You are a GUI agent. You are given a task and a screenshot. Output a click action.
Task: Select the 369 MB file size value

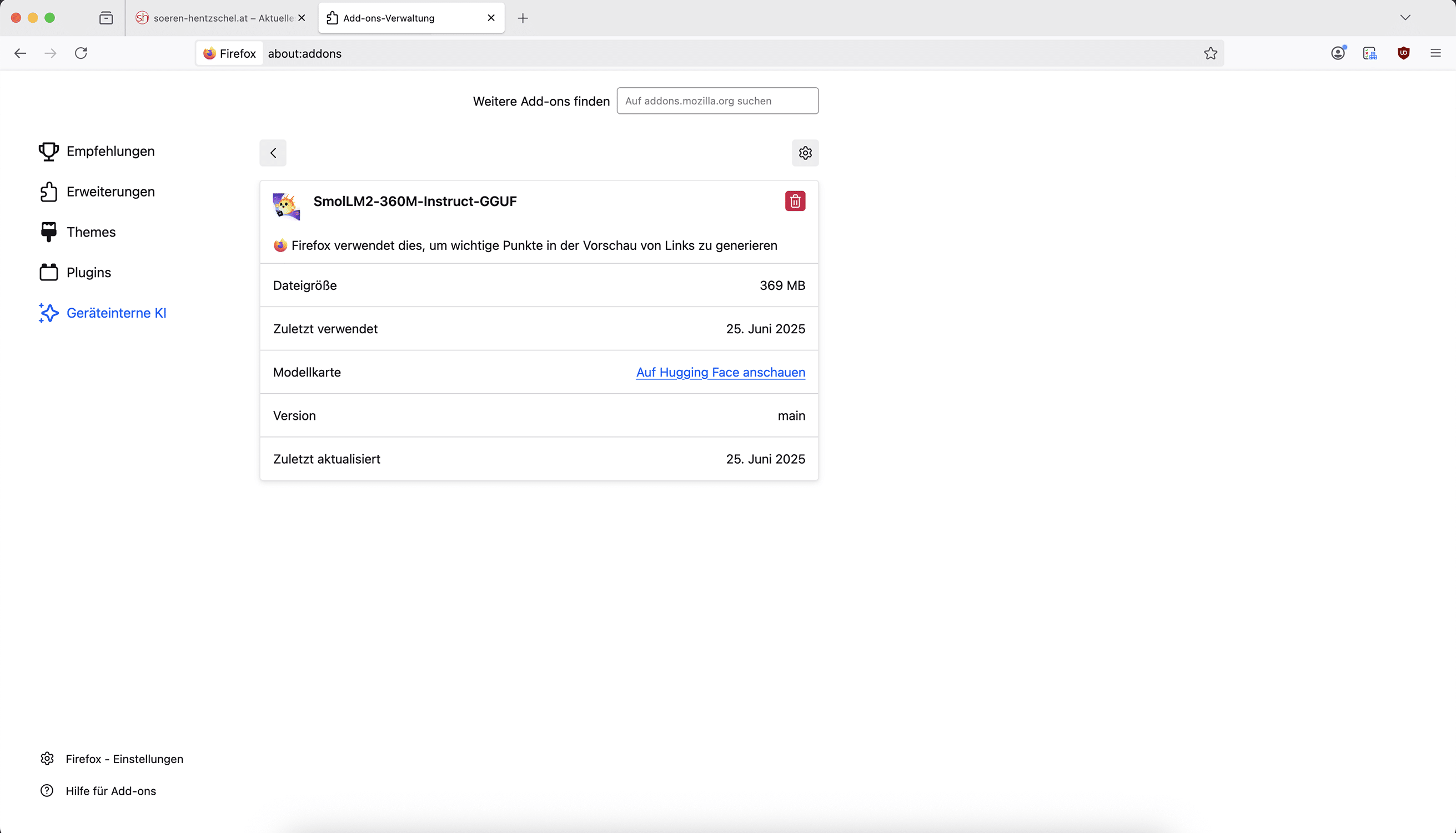click(782, 285)
